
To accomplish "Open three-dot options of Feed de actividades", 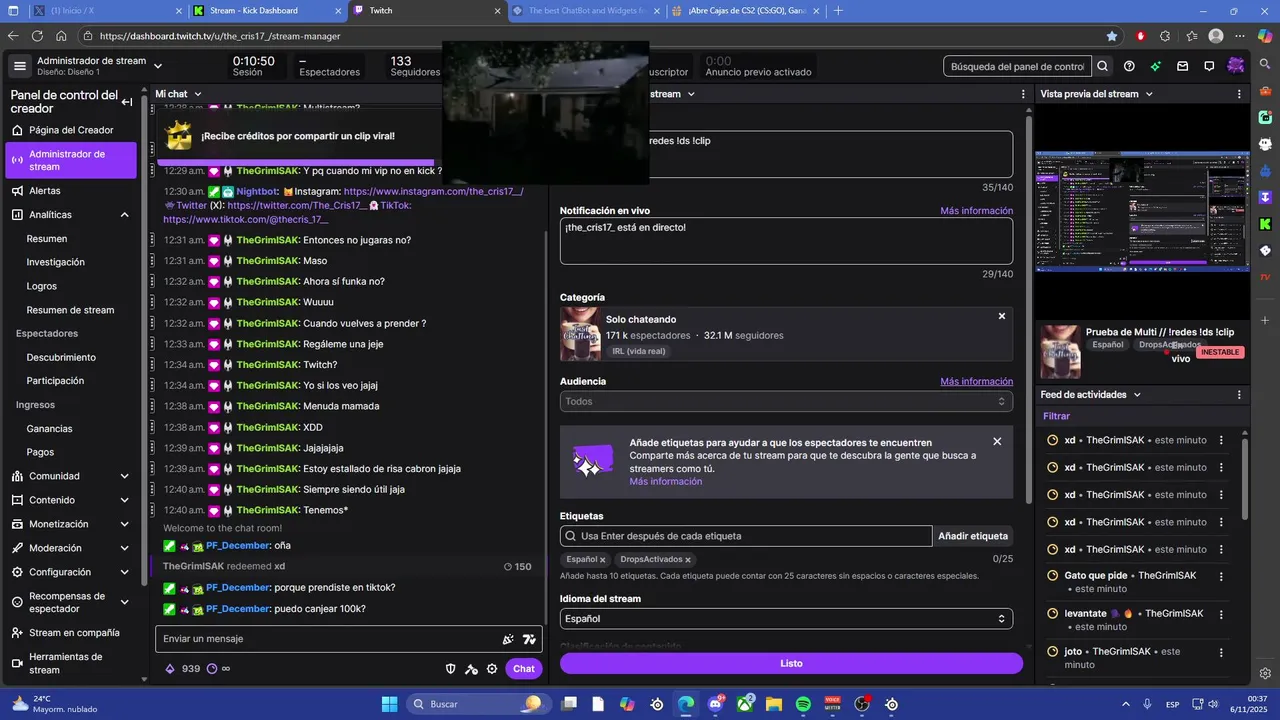I will click(1240, 395).
